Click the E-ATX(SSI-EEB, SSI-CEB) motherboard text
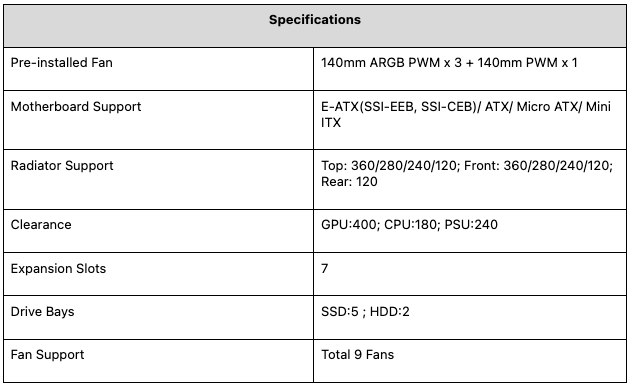 coord(399,106)
